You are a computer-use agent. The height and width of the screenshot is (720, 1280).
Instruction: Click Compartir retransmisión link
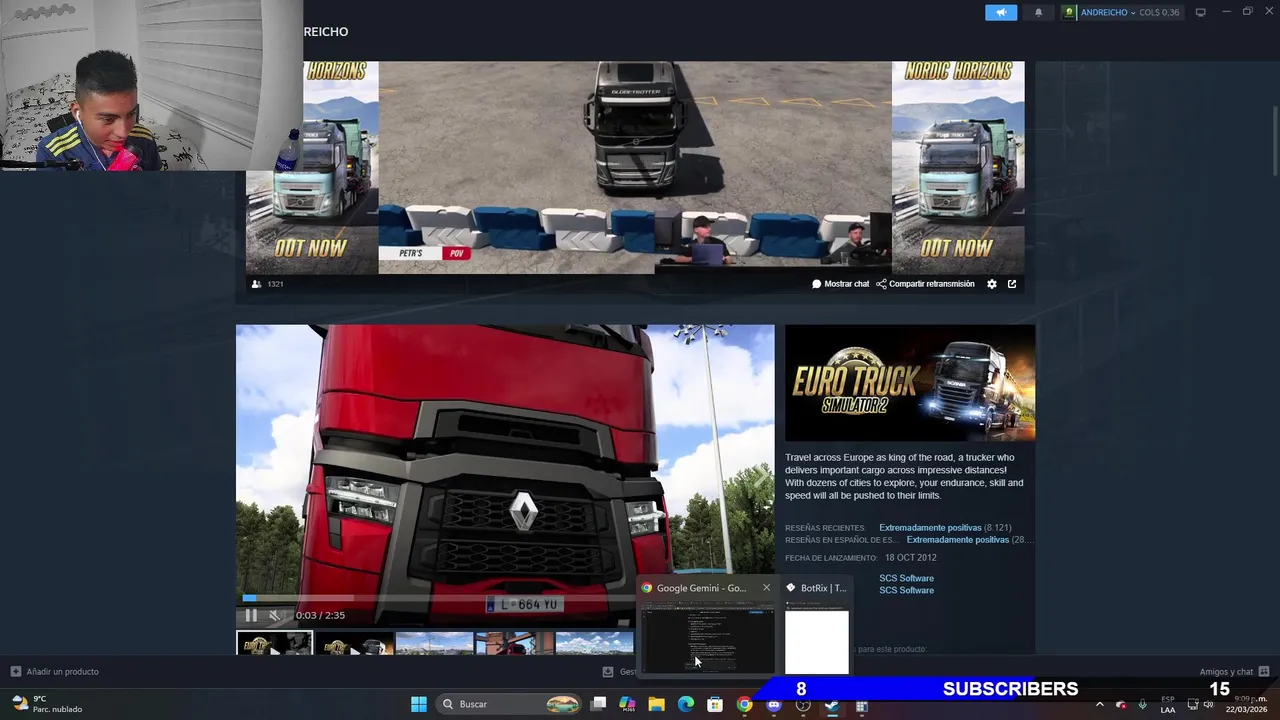coord(925,284)
